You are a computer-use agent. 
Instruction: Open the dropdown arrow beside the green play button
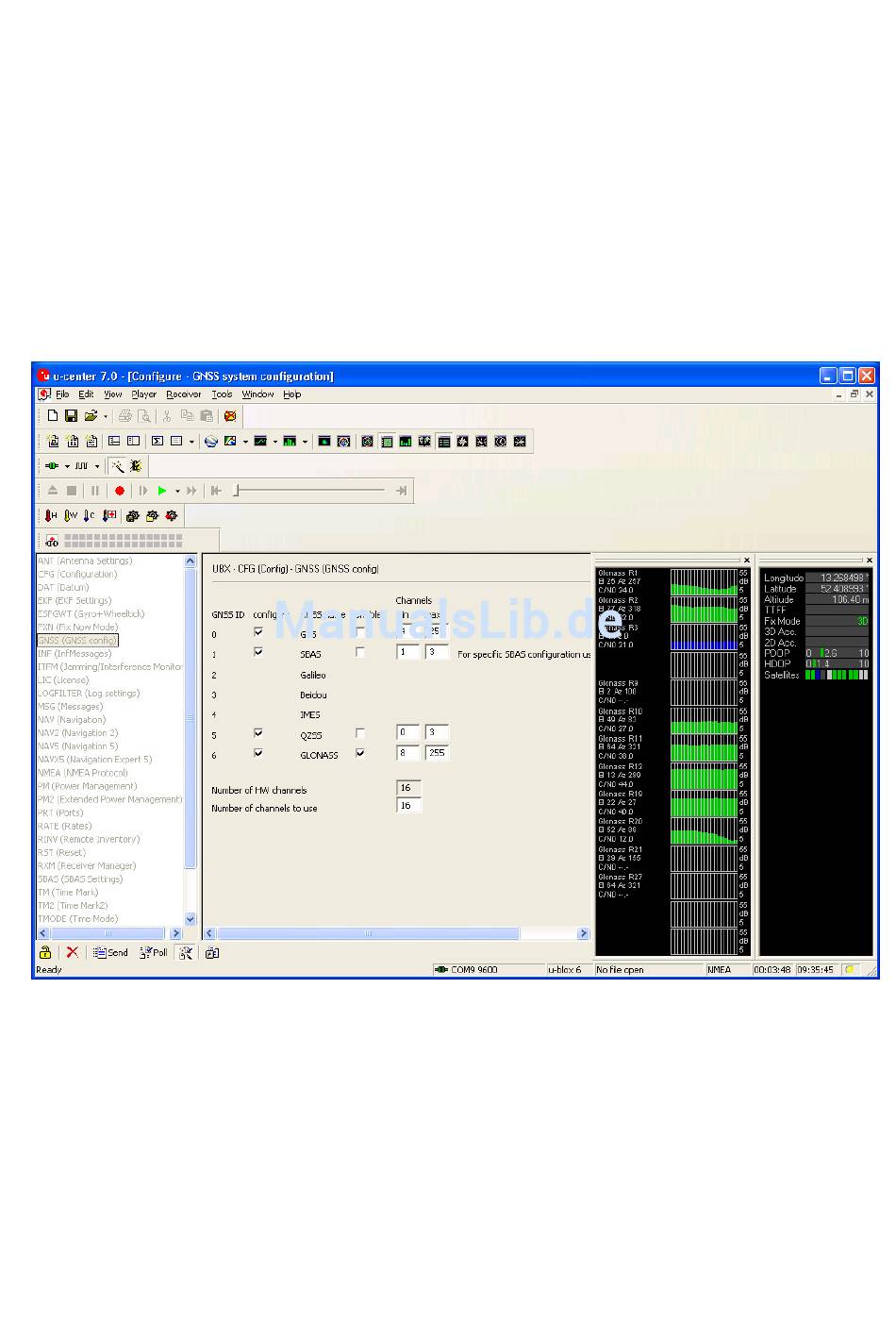(177, 491)
